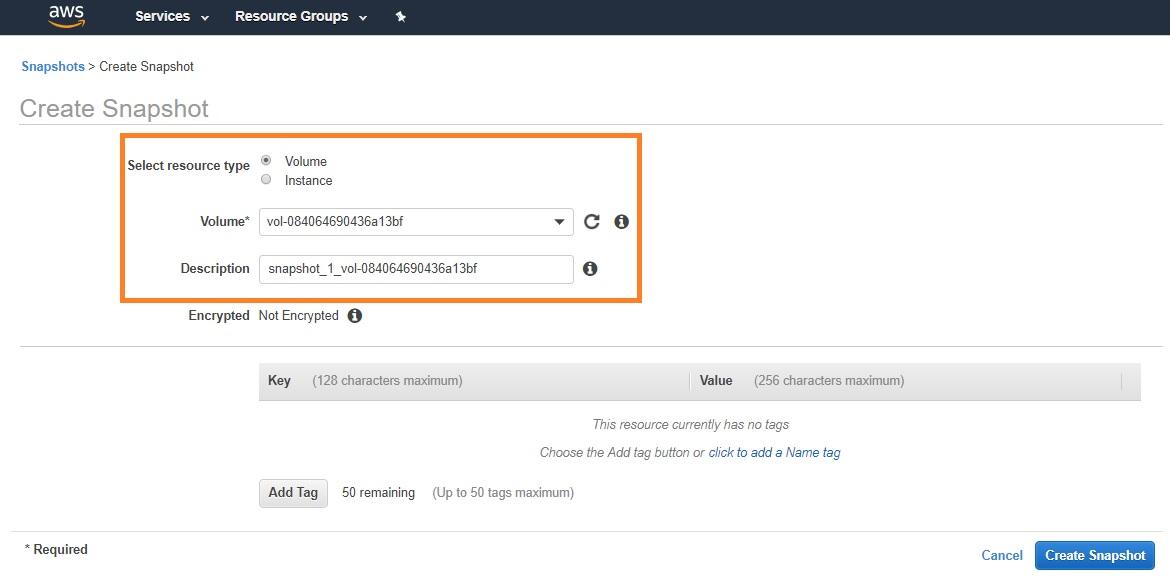
Task: Open the Resource Groups menu
Action: pyautogui.click(x=300, y=17)
